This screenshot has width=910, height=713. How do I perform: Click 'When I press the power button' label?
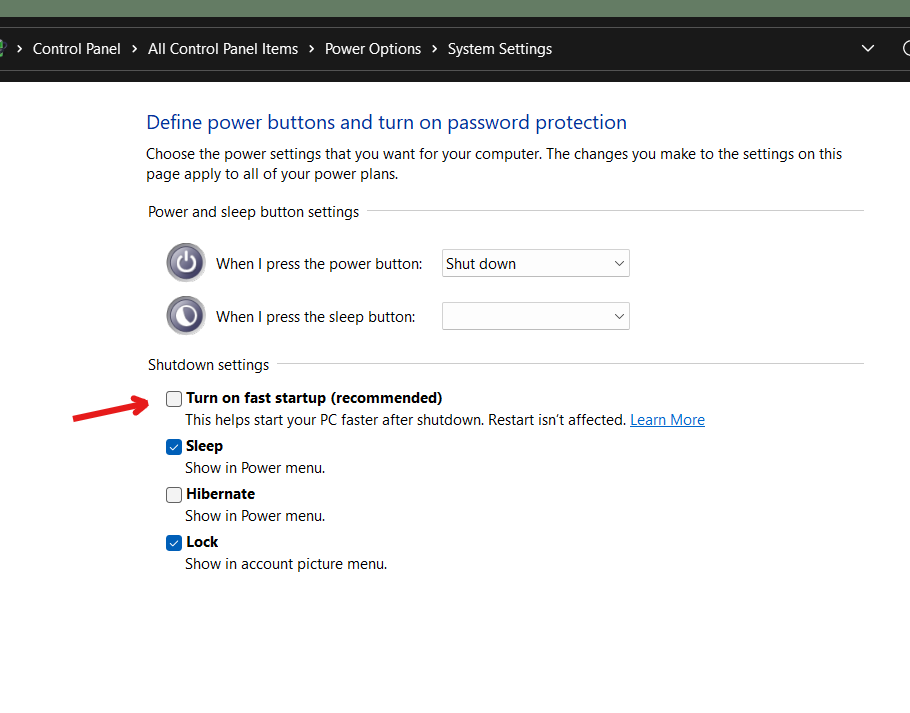tap(319, 264)
